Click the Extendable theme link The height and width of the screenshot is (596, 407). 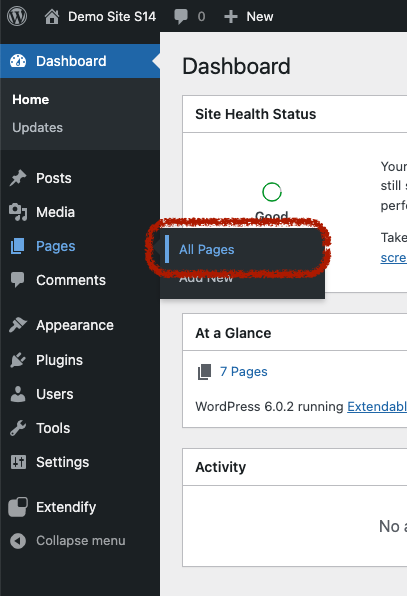click(377, 406)
